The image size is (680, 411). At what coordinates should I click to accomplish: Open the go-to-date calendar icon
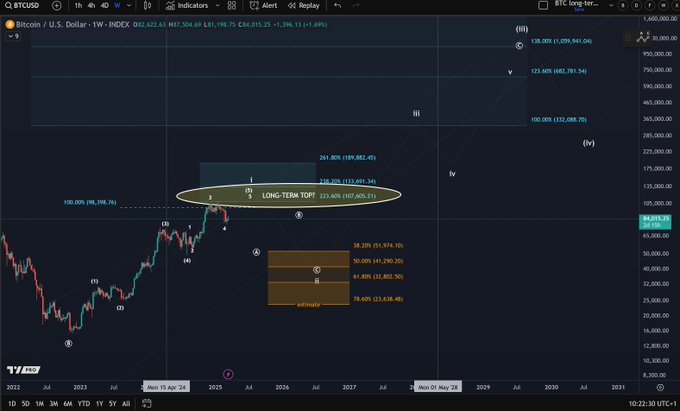[x=147, y=404]
